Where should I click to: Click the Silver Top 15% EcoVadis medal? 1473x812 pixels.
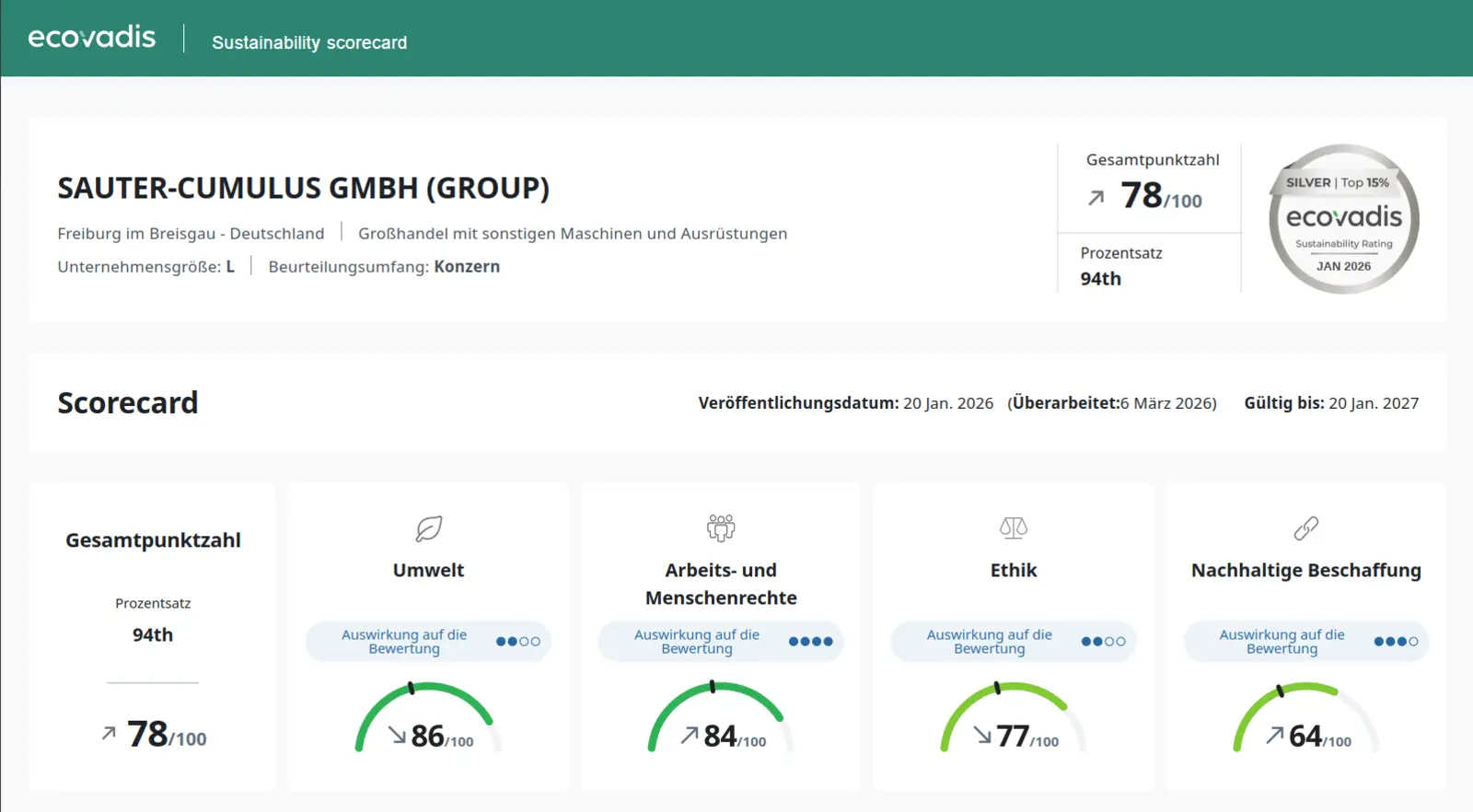coord(1344,219)
